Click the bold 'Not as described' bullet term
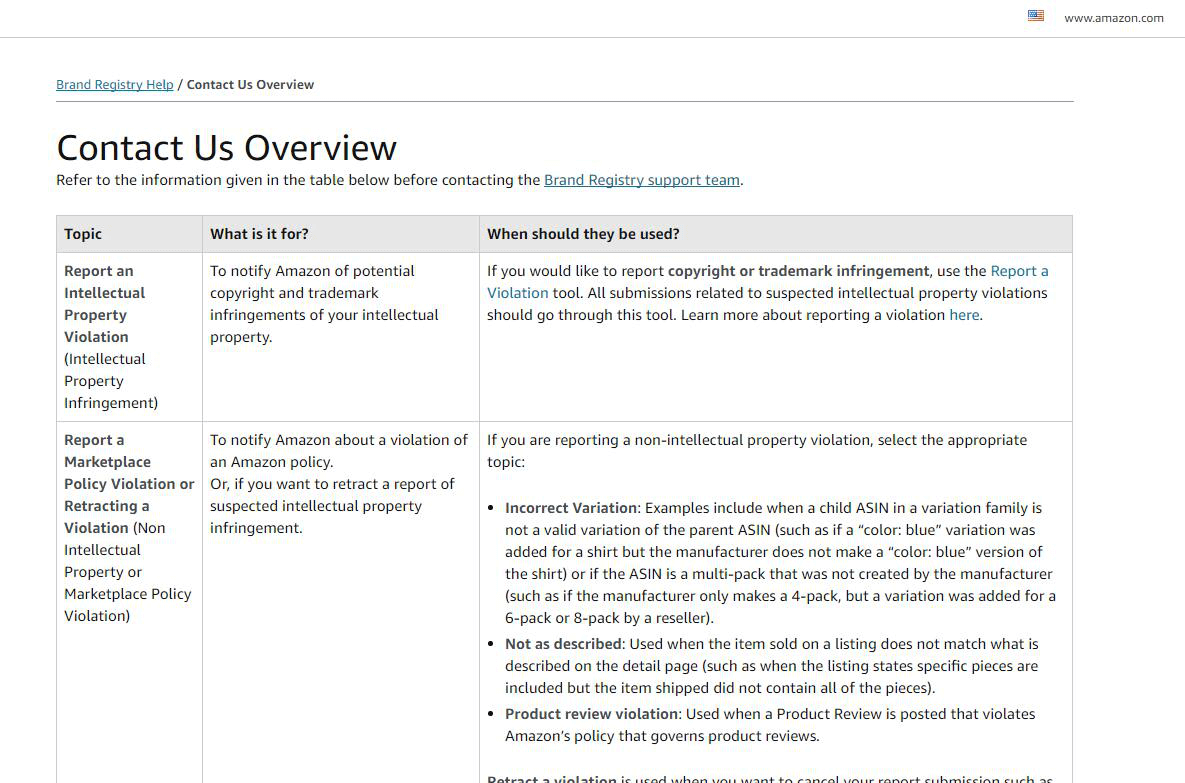Image resolution: width=1185 pixels, height=783 pixels. click(564, 644)
